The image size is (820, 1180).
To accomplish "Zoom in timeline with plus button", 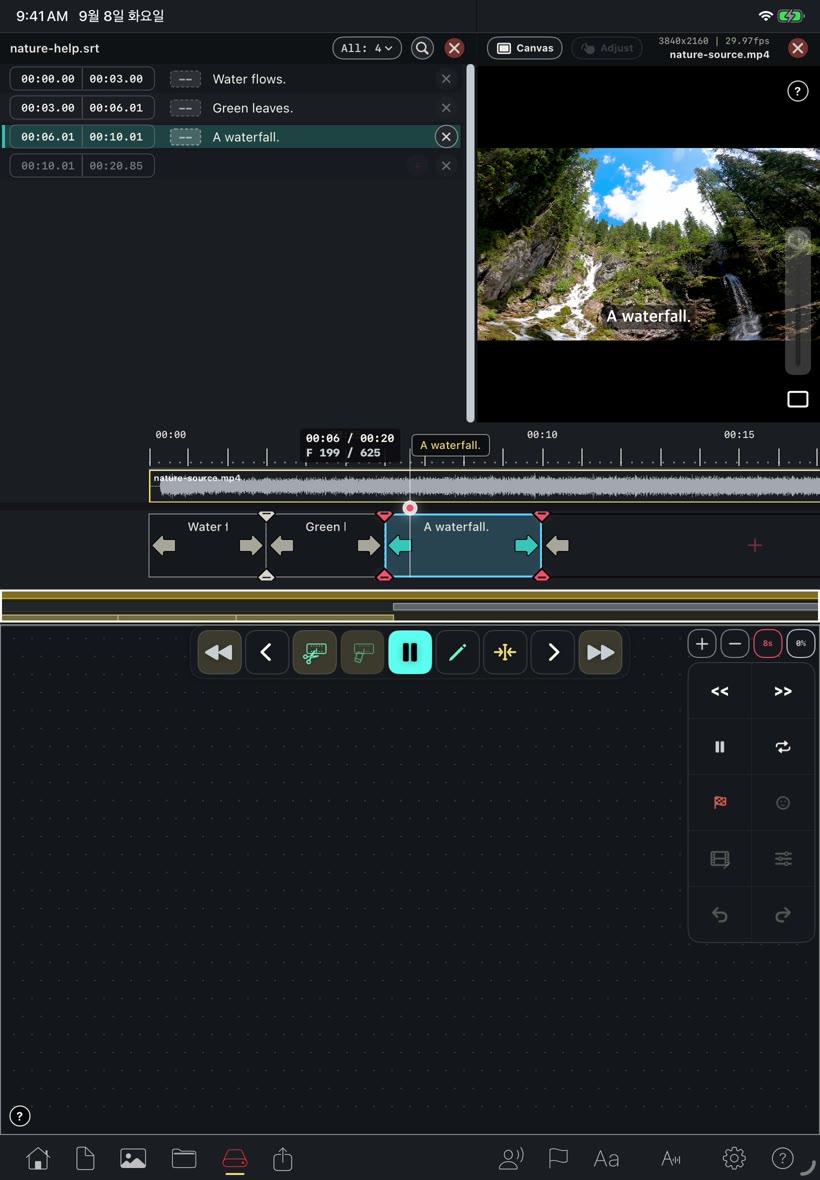I will point(702,643).
